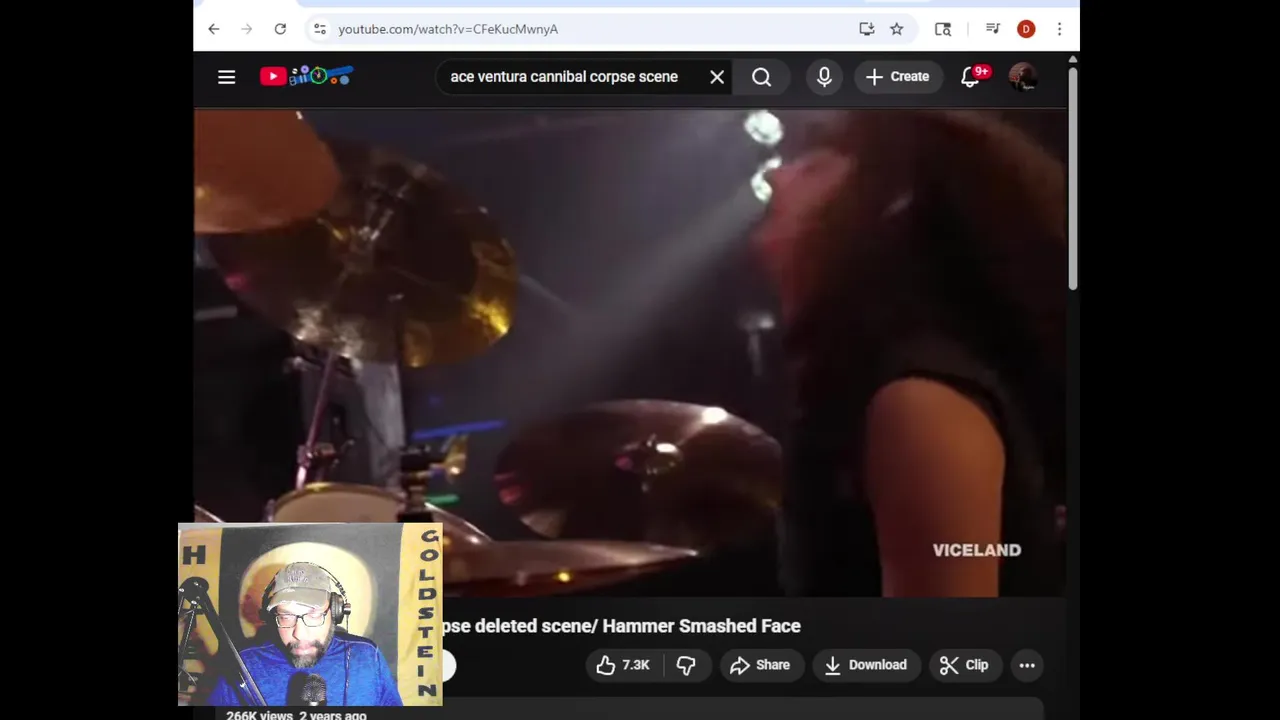Open the site information icon in the address bar
This screenshot has height=720, width=1280.
click(x=320, y=29)
